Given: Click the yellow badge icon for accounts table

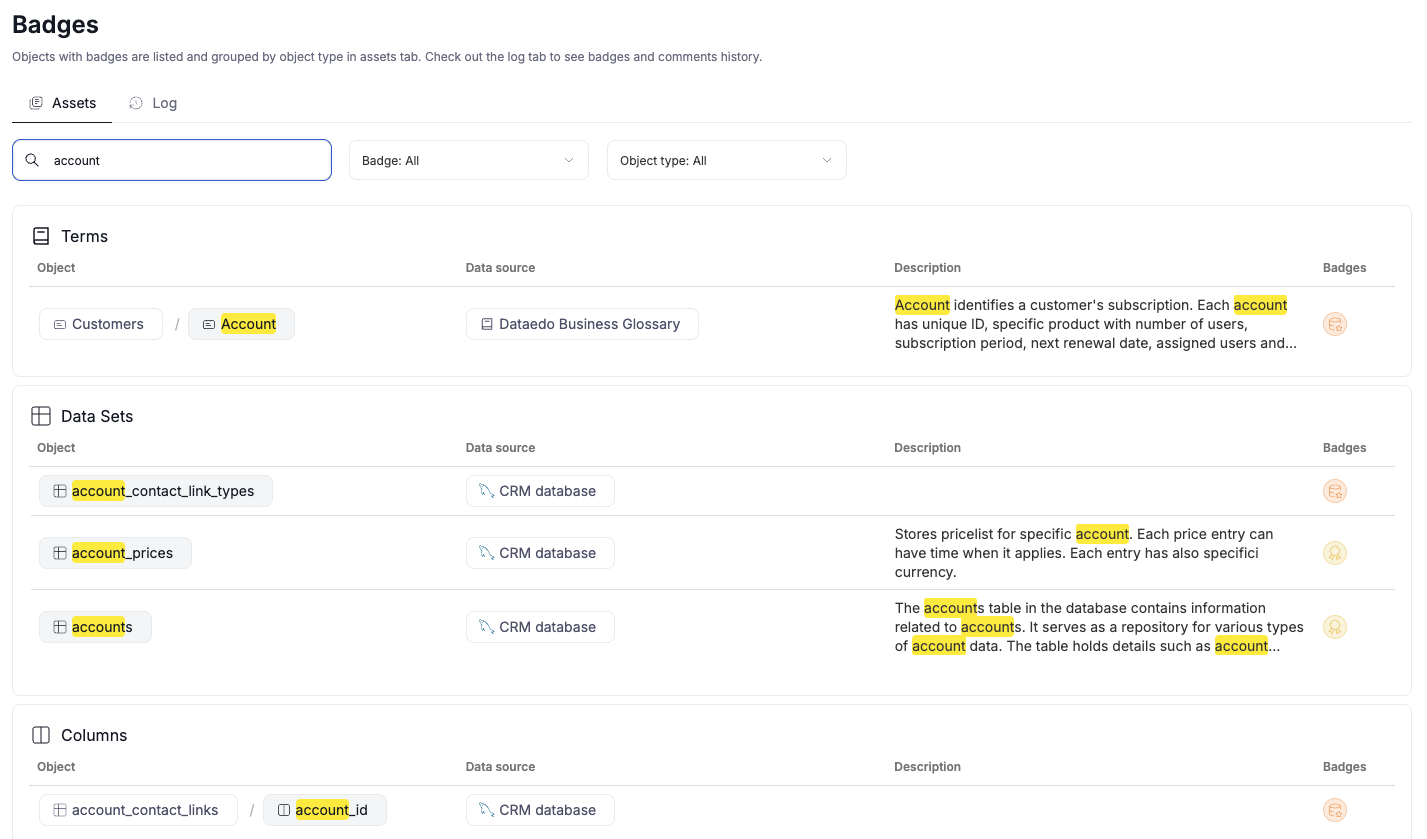Looking at the screenshot, I should pyautogui.click(x=1334, y=627).
